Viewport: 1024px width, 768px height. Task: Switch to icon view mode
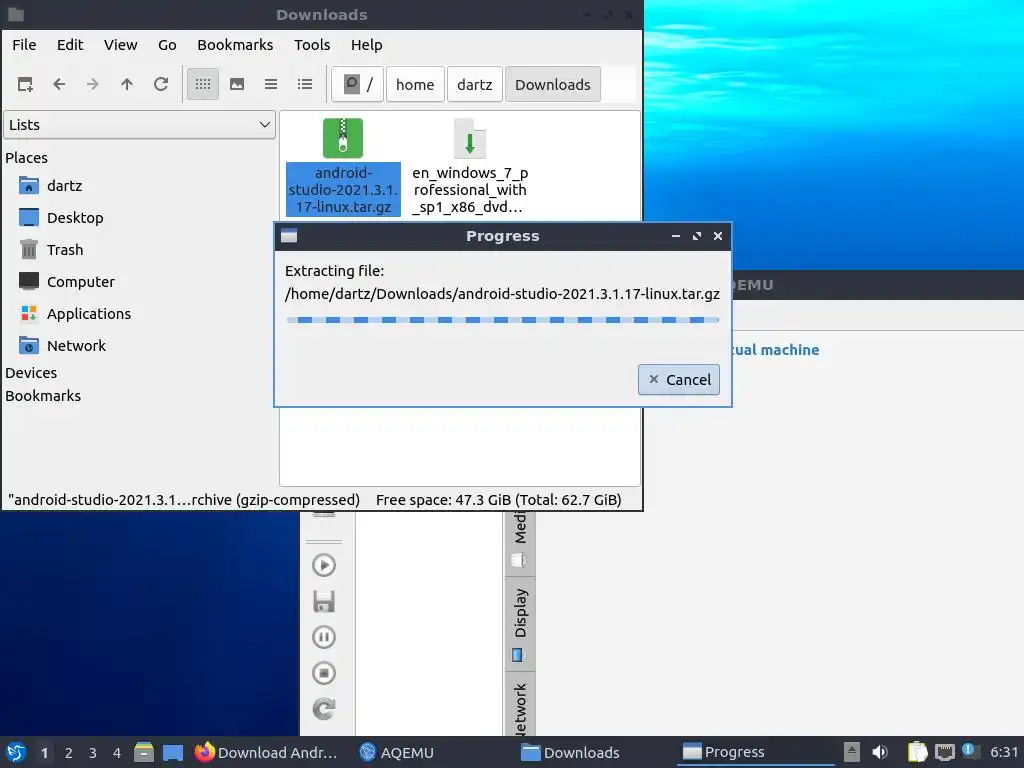(x=203, y=84)
